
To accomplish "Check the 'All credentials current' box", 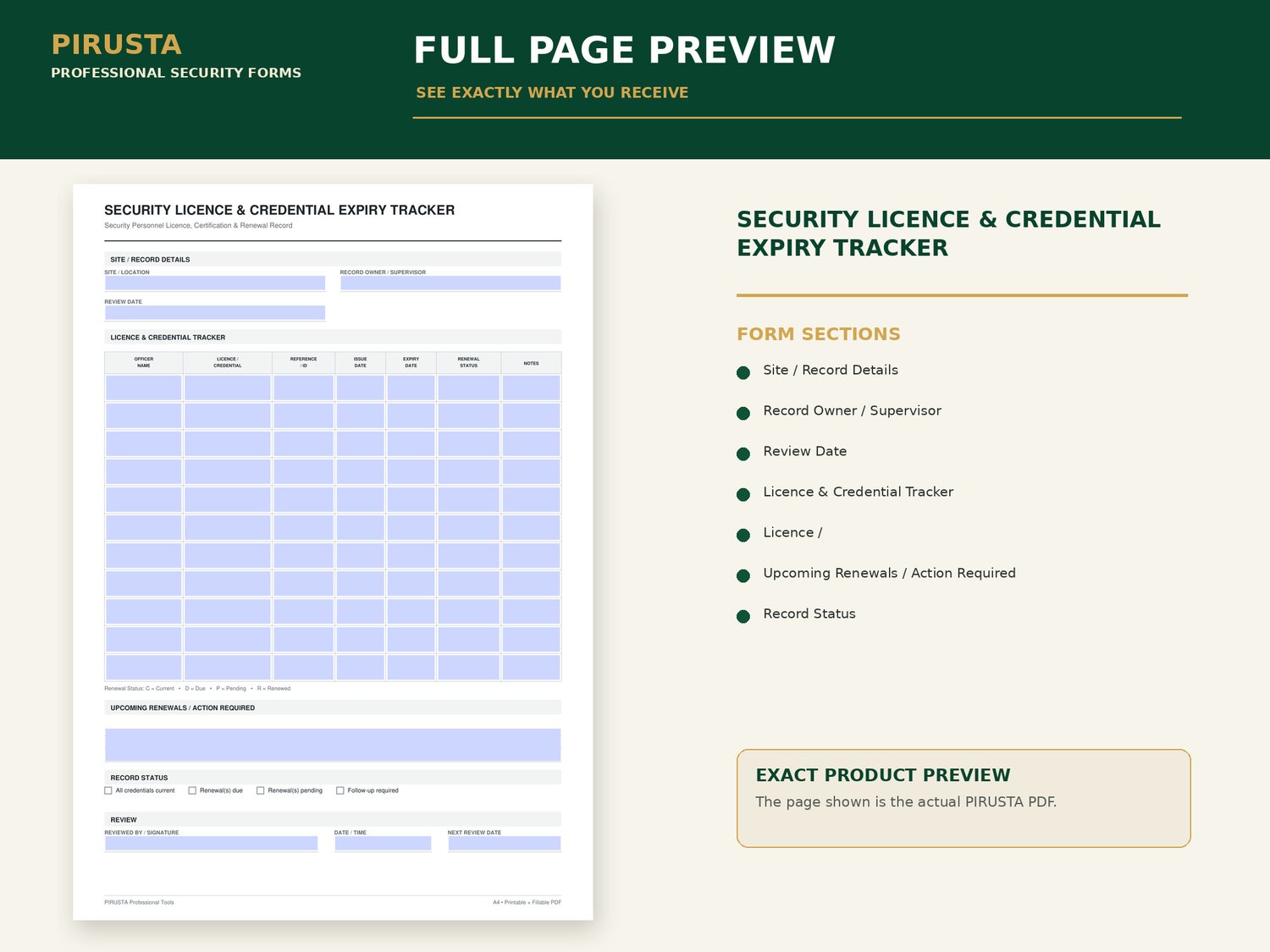I will (x=108, y=790).
